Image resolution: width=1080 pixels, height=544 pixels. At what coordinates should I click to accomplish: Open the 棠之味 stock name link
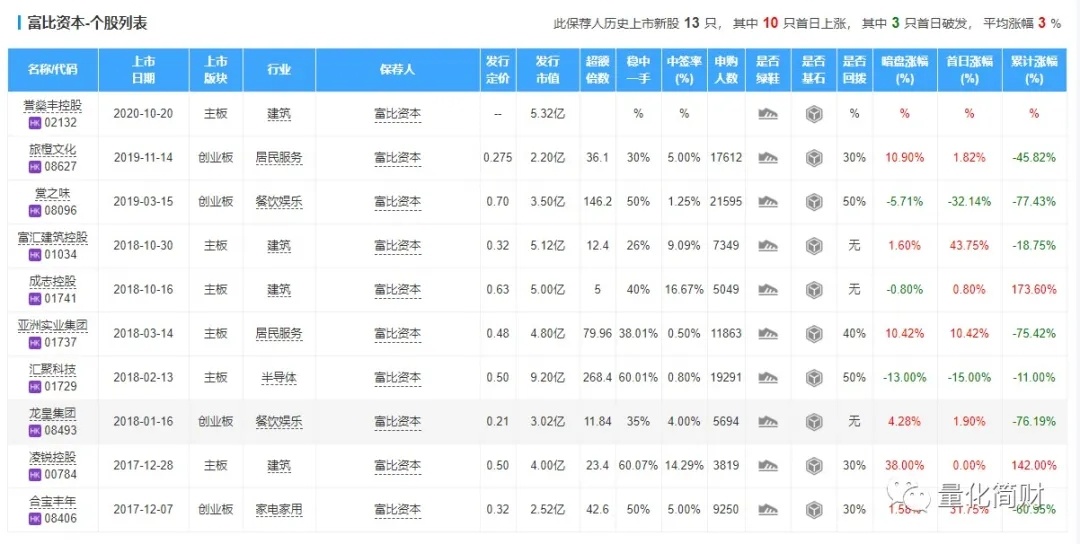tap(53, 193)
